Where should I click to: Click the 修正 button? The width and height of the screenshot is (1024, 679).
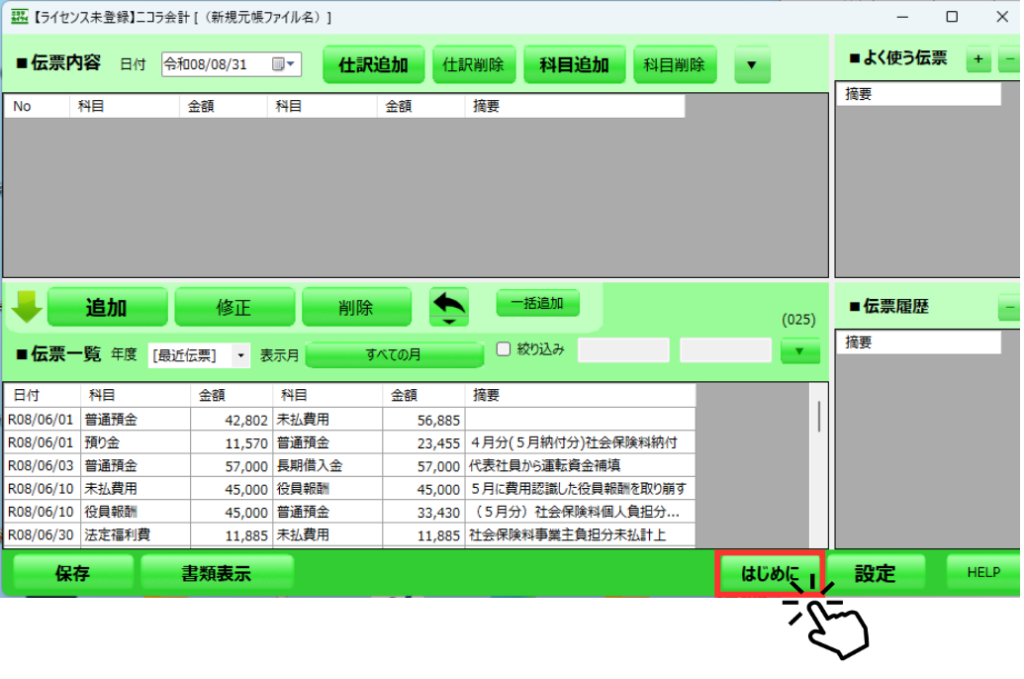234,307
